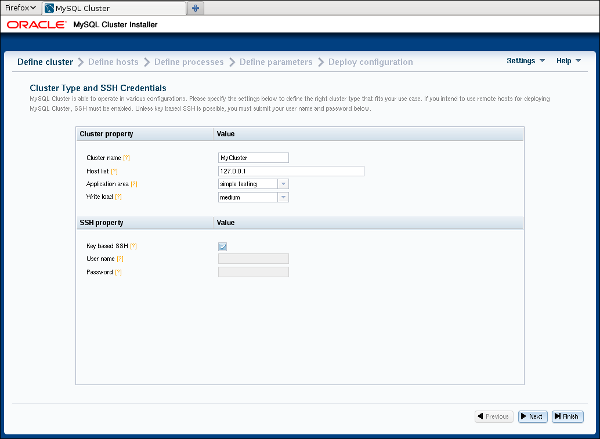The image size is (600, 439).
Task: Show help tooltip for Password
Action: coord(118,272)
